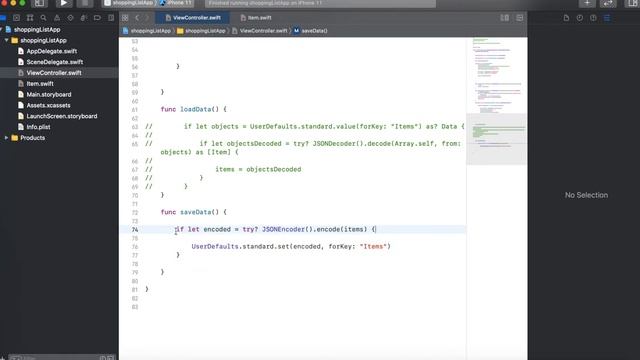Click line number 74 gutter
This screenshot has height=360, width=640.
coord(135,229)
